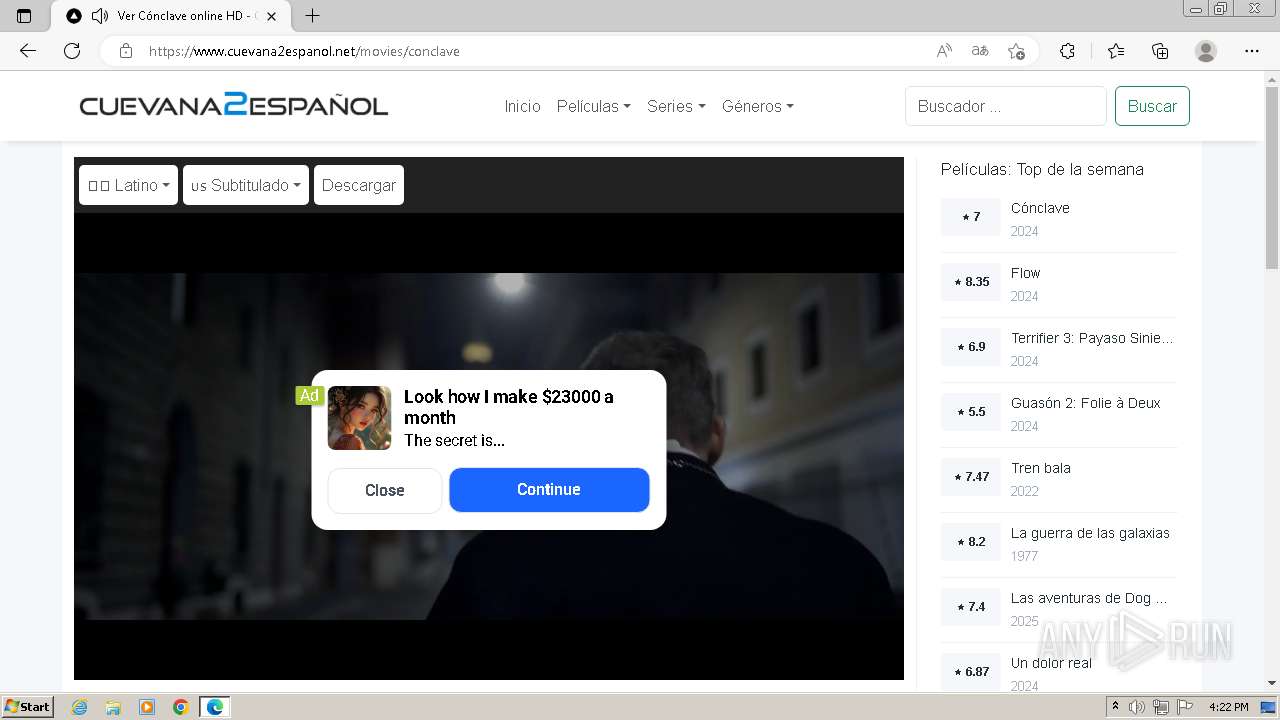The width and height of the screenshot is (1280, 720).
Task: Open the Windows Start menu
Action: pos(28,707)
